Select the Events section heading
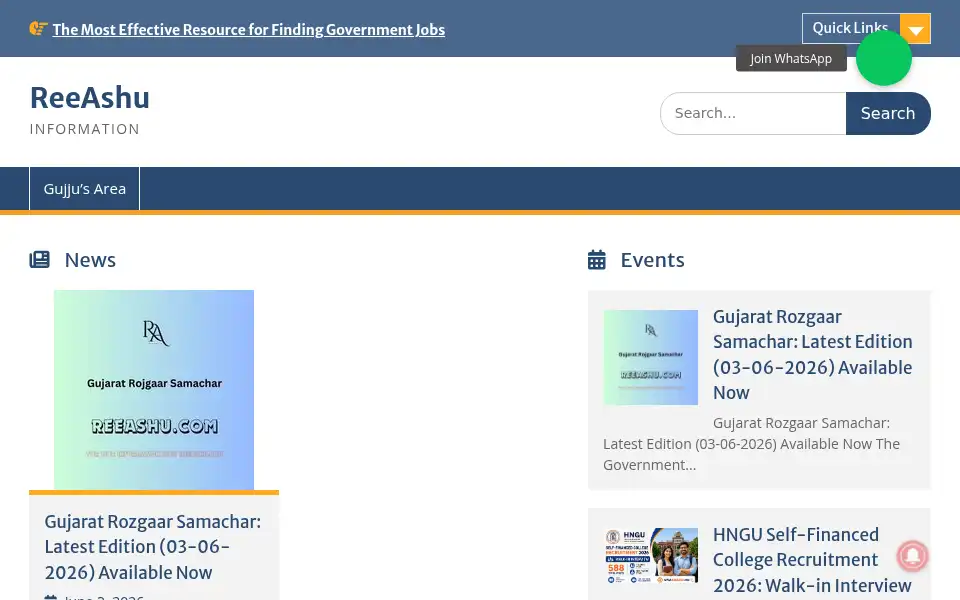960x600 pixels. pyautogui.click(x=653, y=260)
